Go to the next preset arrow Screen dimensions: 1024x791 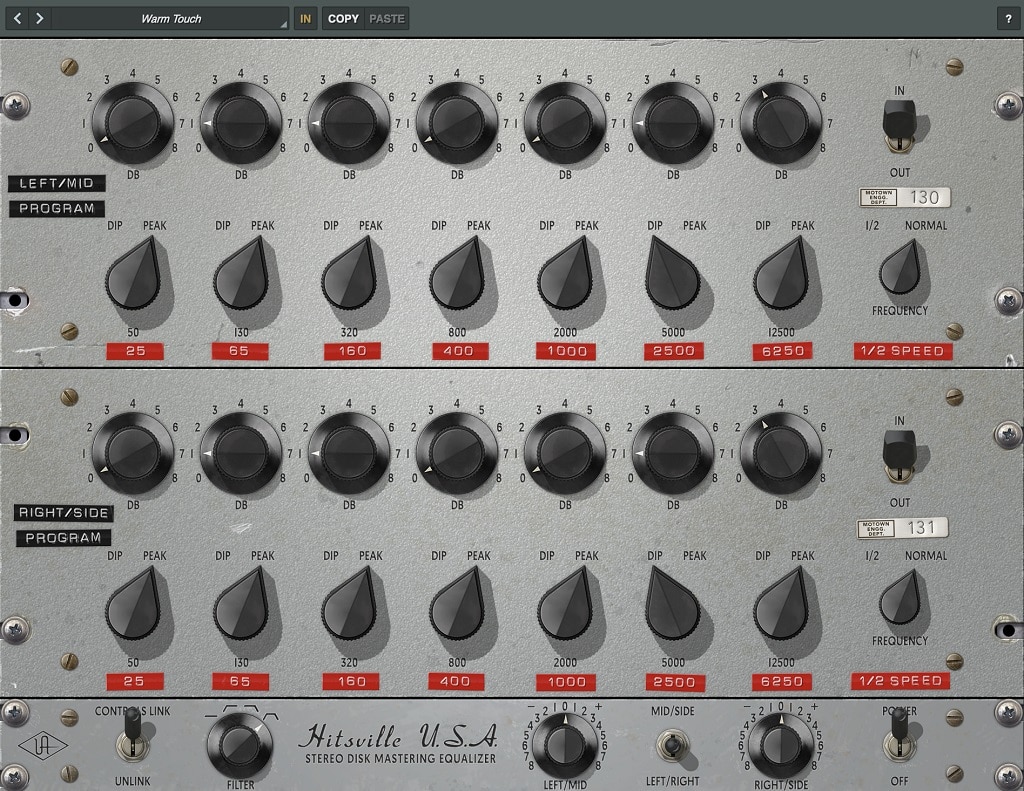click(x=40, y=18)
